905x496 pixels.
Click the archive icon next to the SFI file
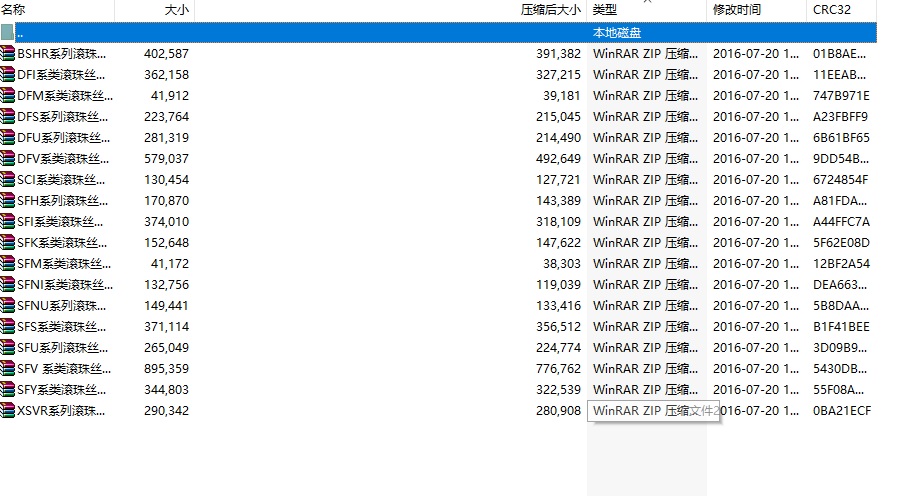click(x=8, y=222)
